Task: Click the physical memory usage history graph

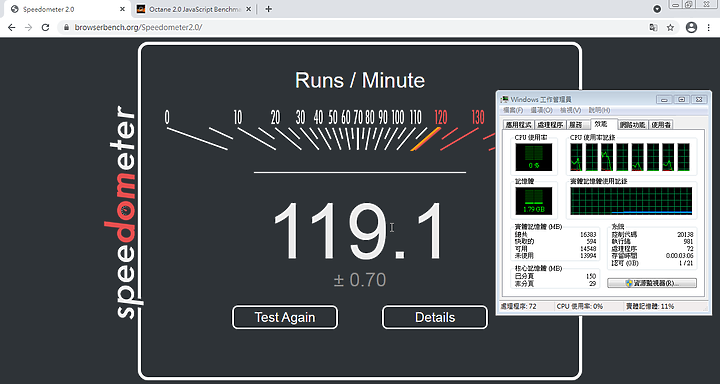Action: pos(631,201)
